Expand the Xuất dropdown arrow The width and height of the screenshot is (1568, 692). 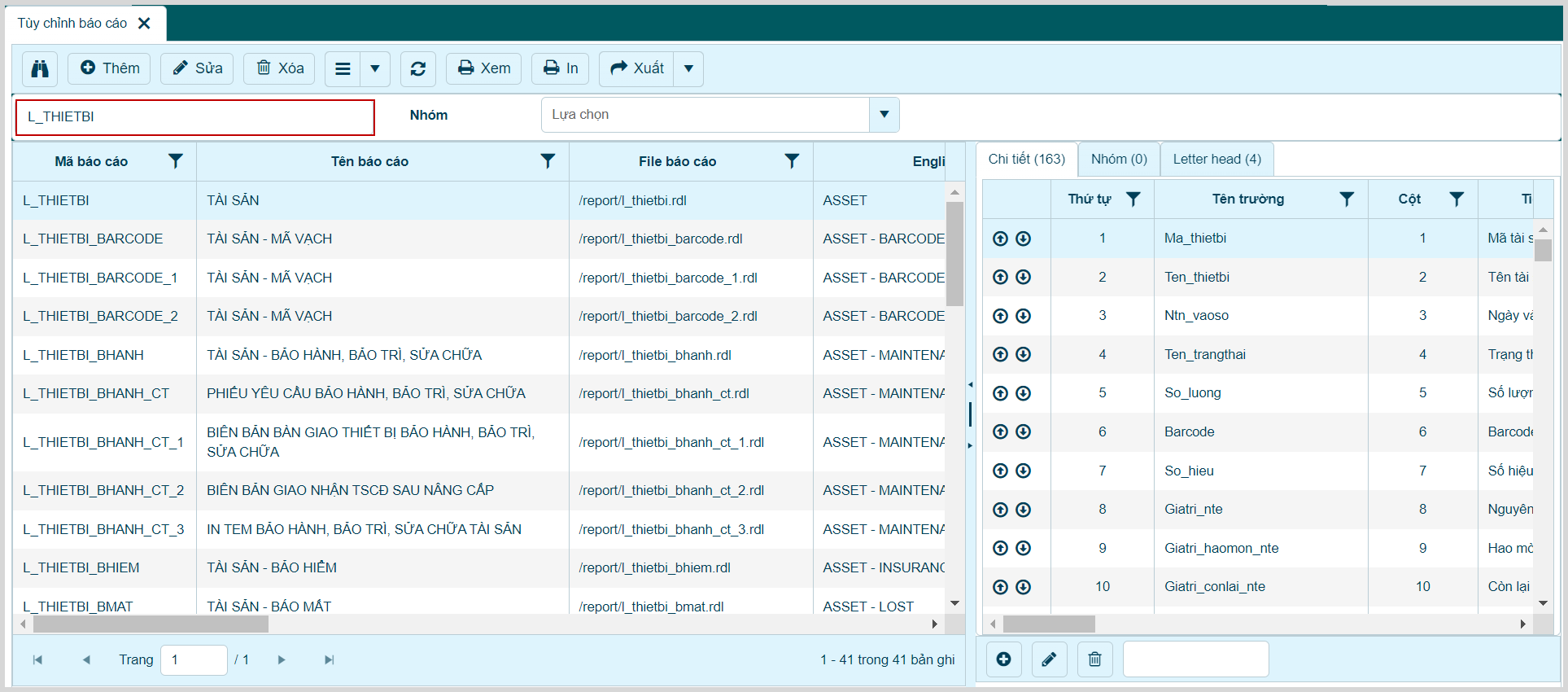pyautogui.click(x=688, y=69)
